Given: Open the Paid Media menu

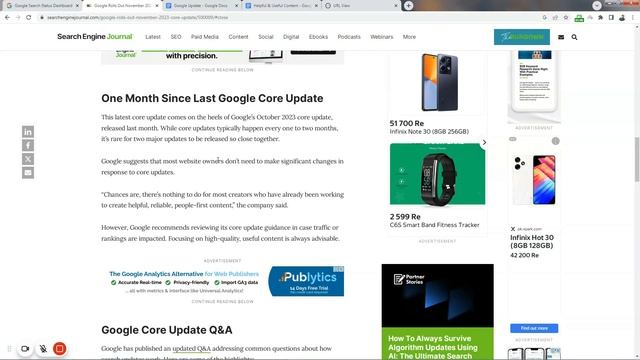Looking at the screenshot, I should point(205,37).
